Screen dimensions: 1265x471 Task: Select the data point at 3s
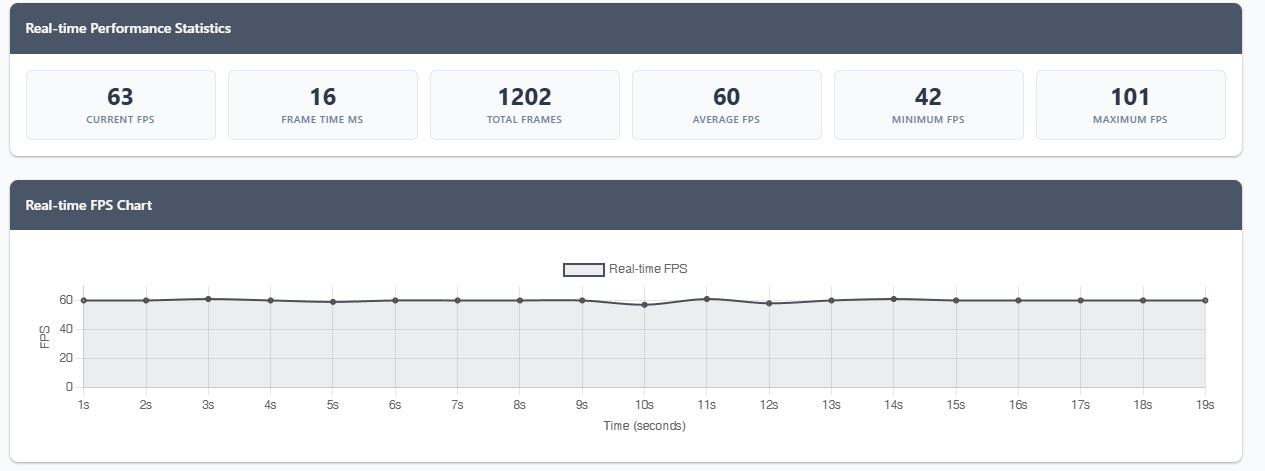[208, 299]
